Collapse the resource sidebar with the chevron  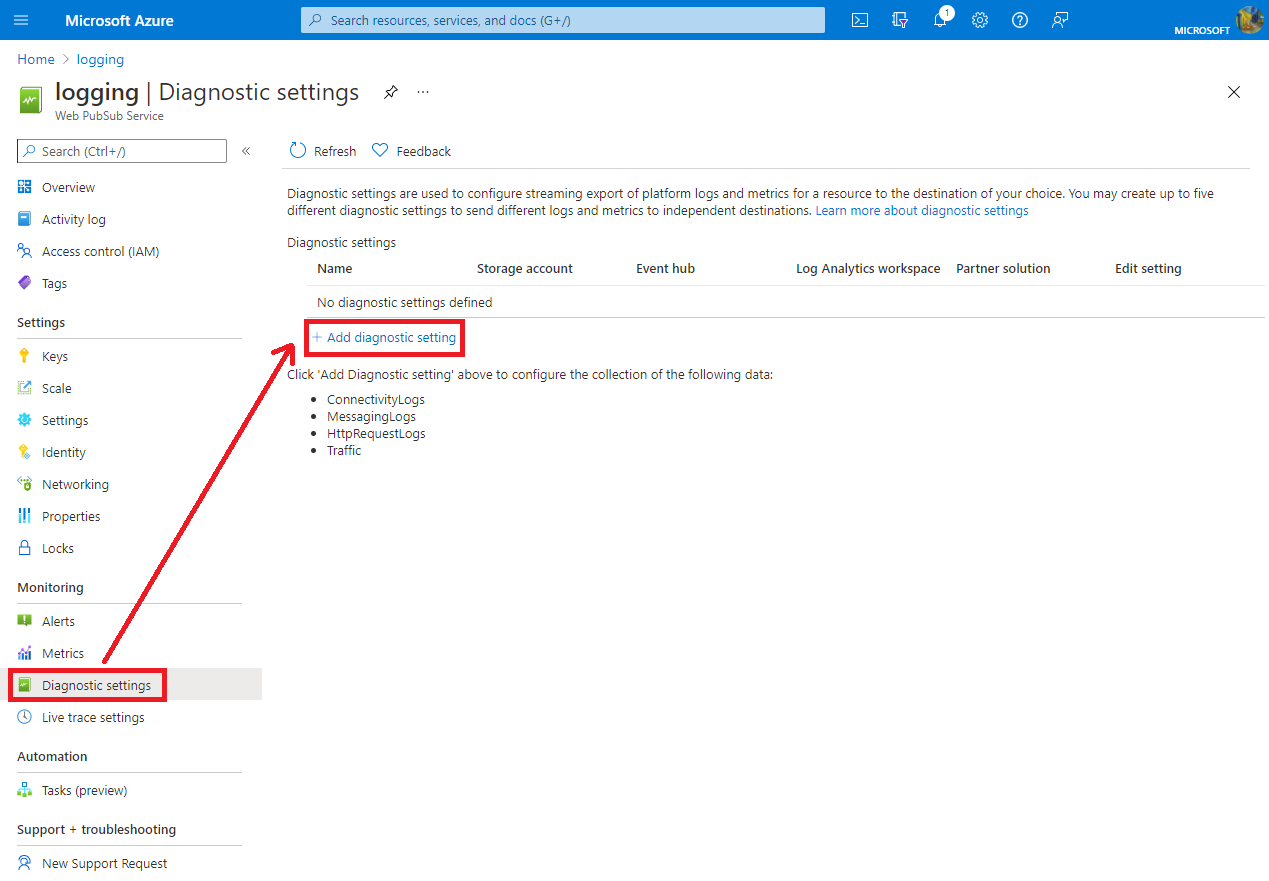click(246, 150)
